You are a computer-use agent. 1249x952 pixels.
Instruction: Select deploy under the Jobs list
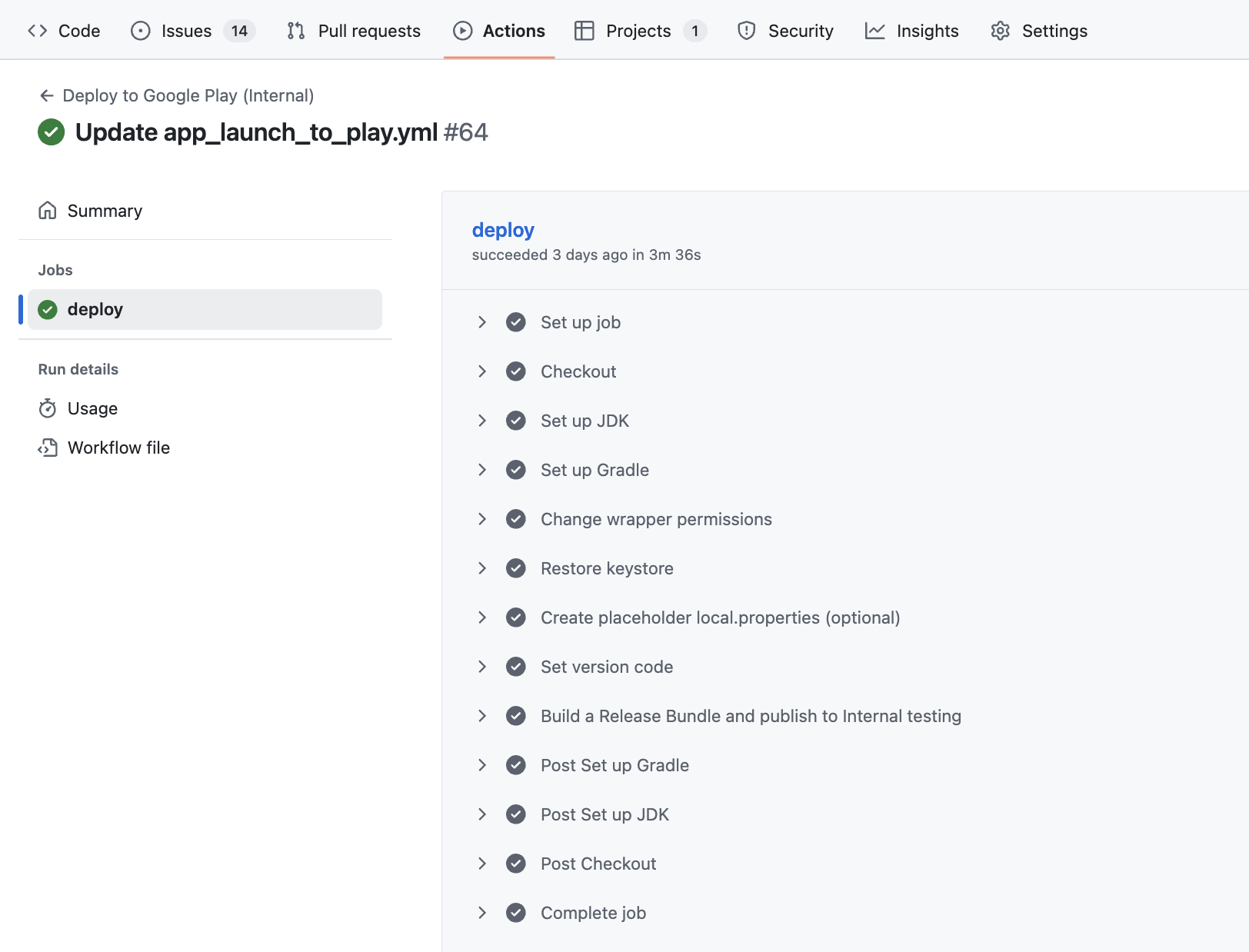pos(95,309)
